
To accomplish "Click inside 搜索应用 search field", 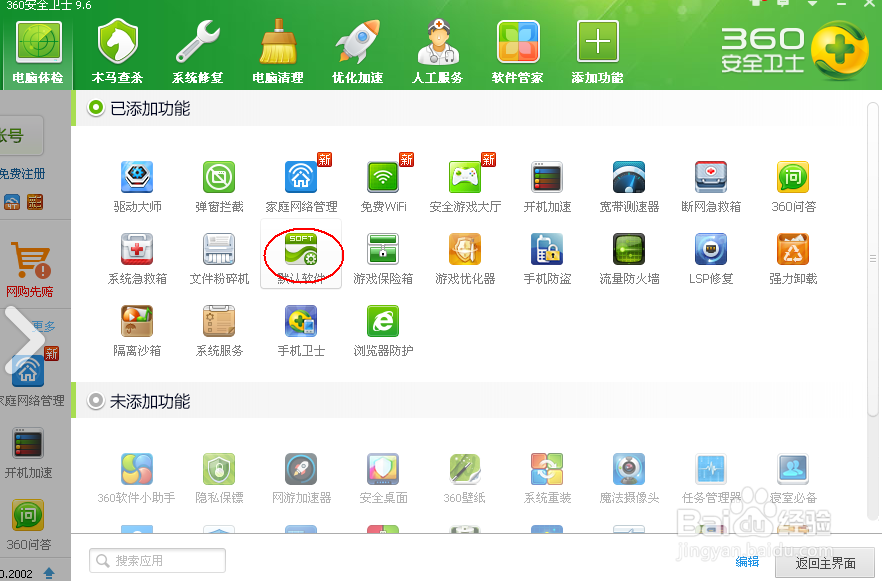I will (158, 561).
